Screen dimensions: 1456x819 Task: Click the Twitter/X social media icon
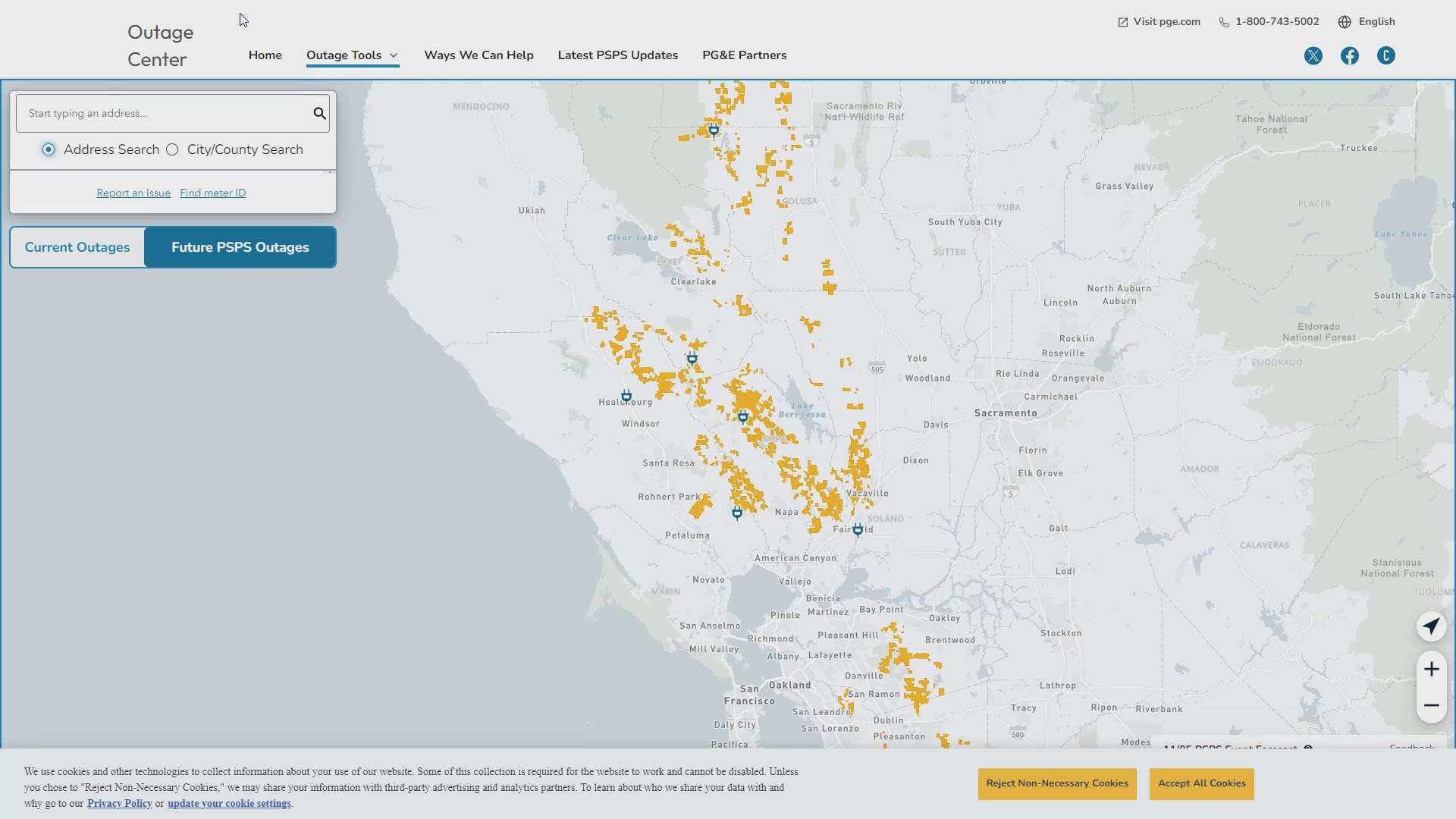point(1313,55)
